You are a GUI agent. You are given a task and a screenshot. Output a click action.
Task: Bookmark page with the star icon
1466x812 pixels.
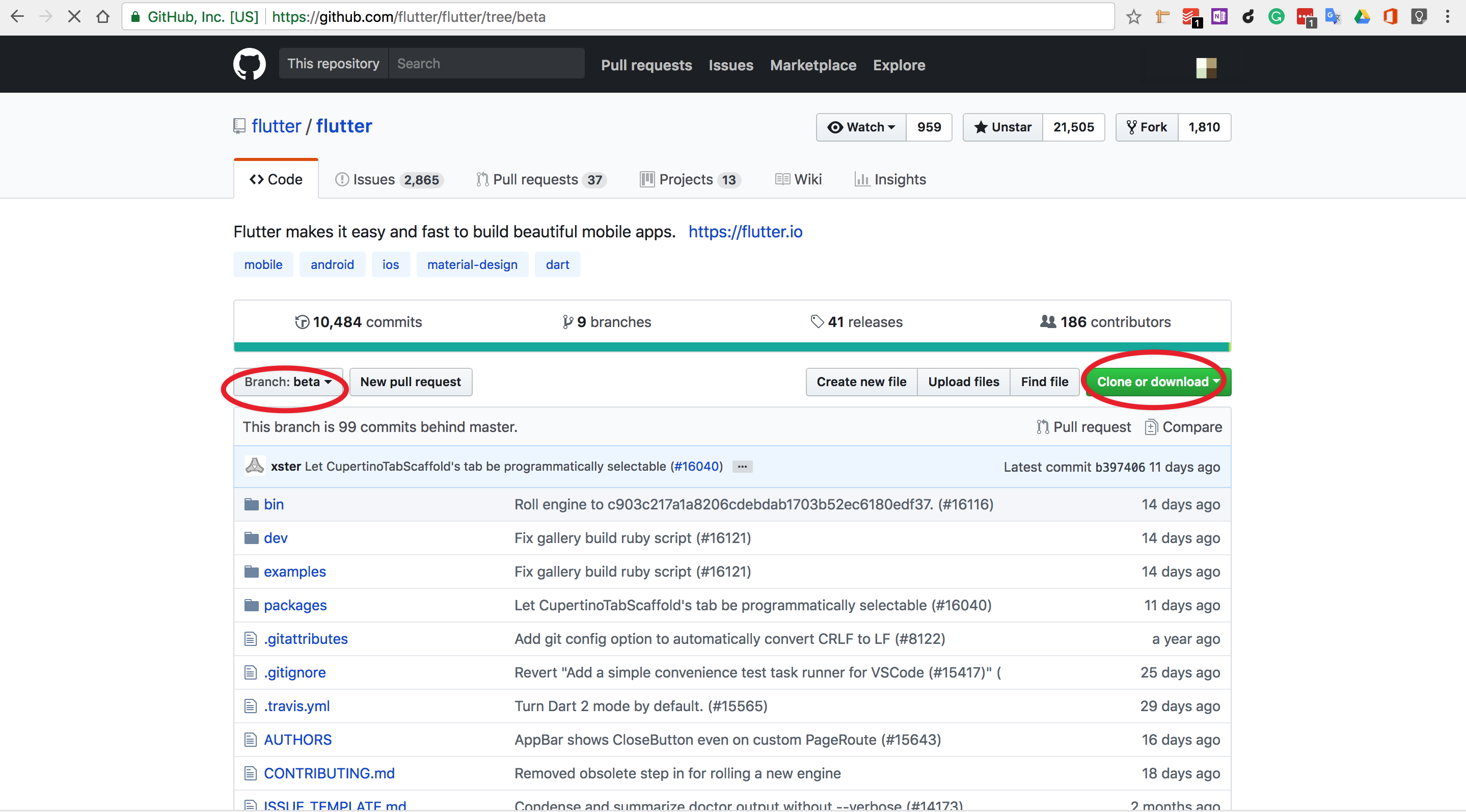[1133, 16]
